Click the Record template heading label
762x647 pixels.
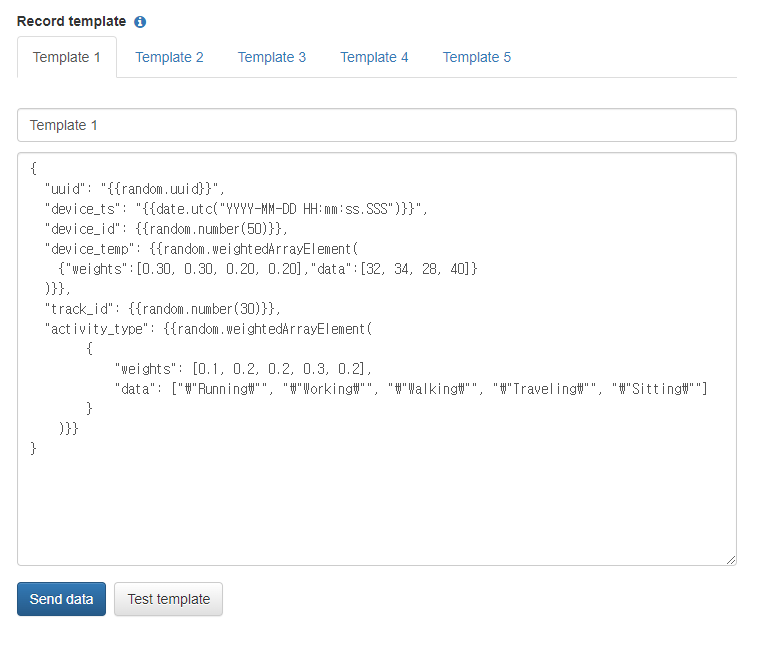[x=71, y=21]
